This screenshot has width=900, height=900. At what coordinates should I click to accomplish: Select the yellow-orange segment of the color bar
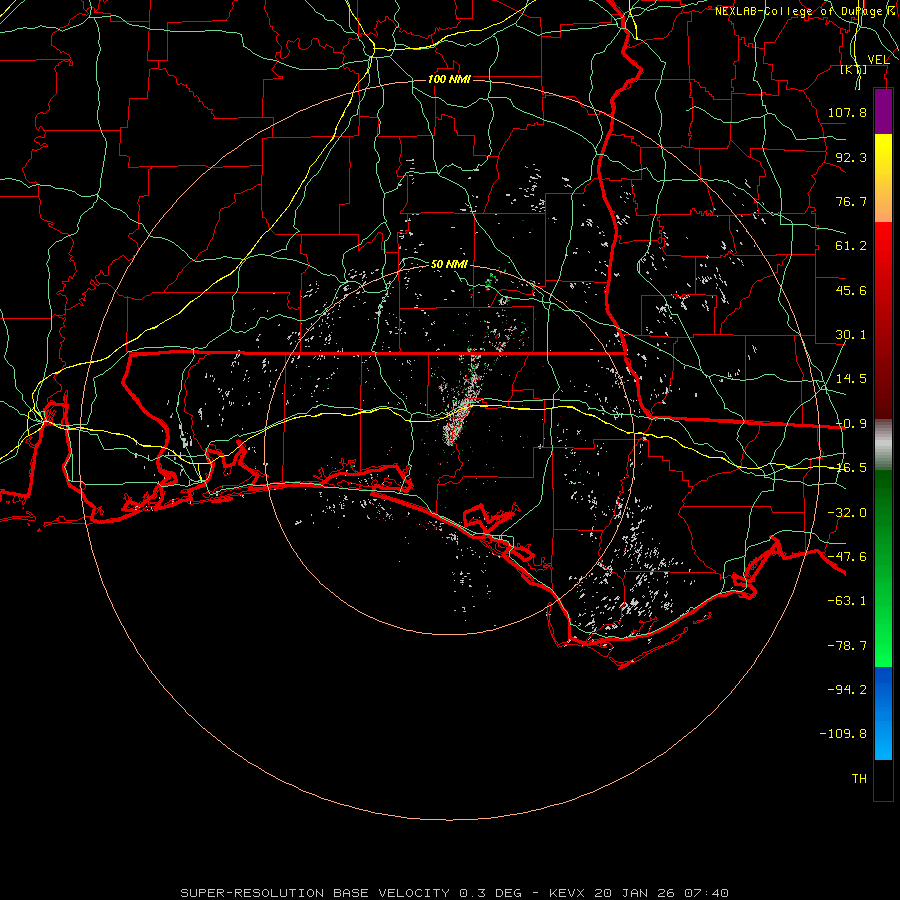click(883, 179)
